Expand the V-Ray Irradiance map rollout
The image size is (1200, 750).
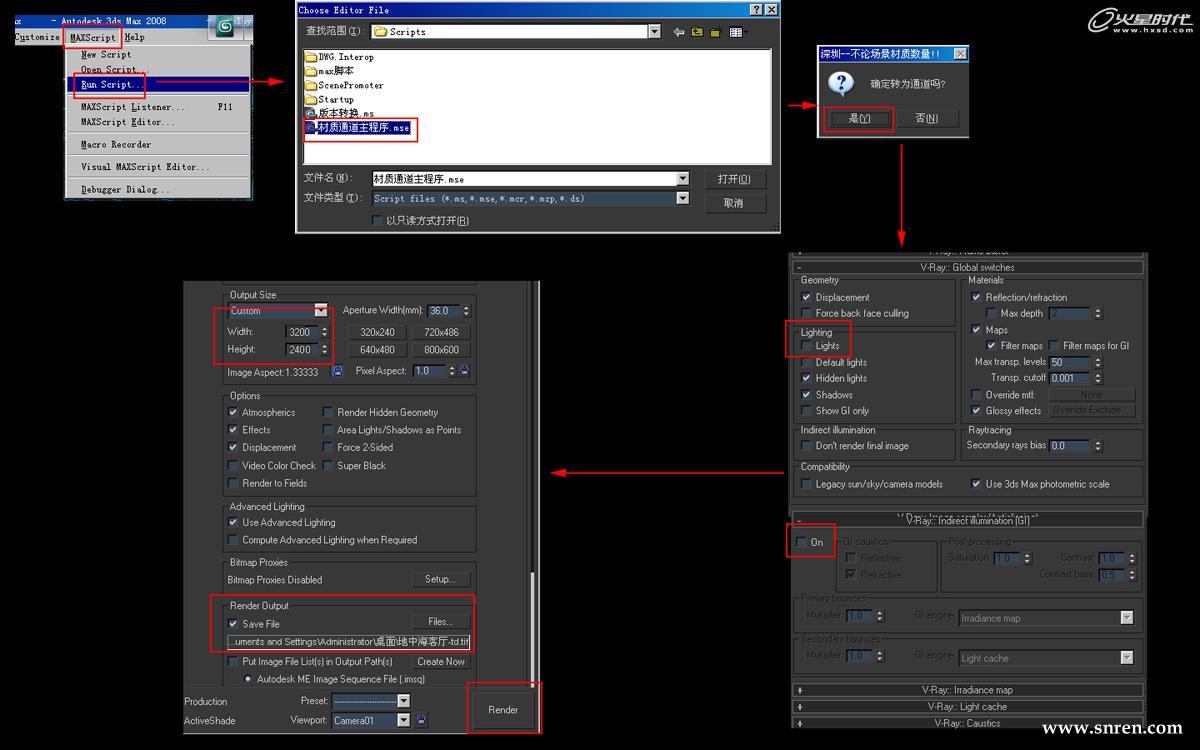coord(967,690)
